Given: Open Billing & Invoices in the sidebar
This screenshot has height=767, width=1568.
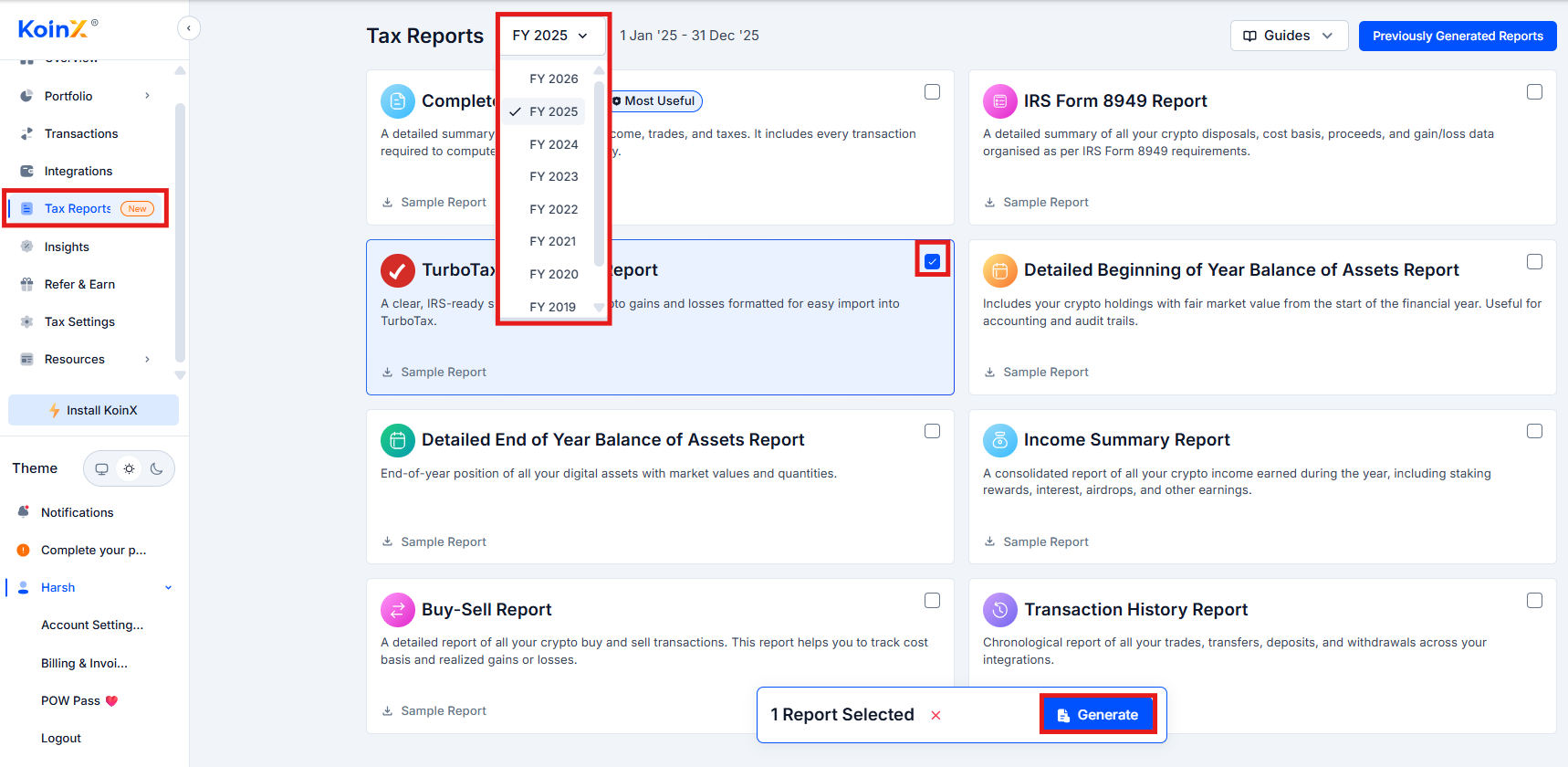Looking at the screenshot, I should pos(84,663).
